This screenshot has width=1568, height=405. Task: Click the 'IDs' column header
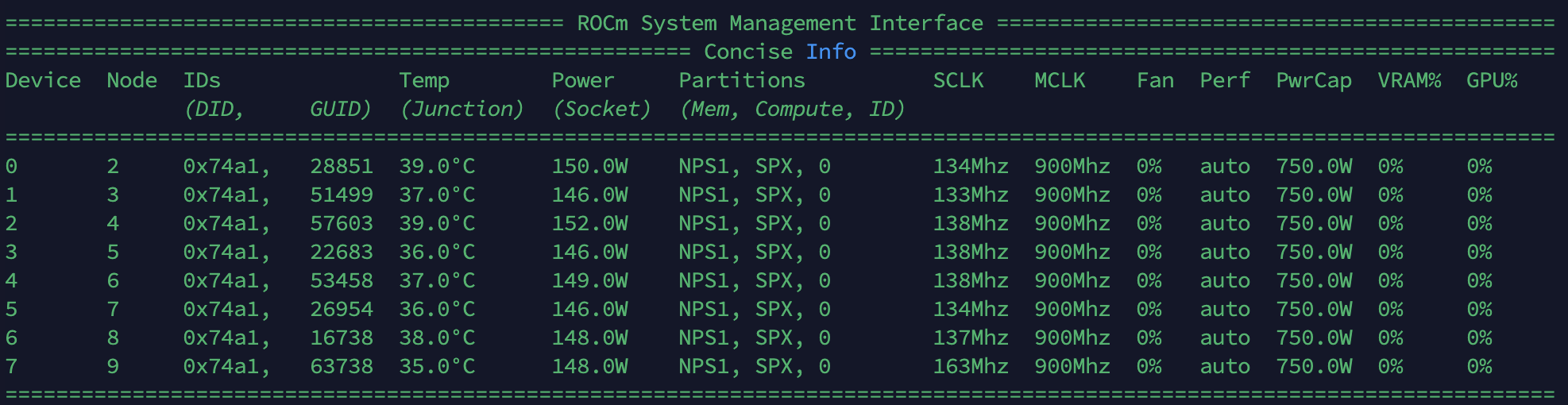click(202, 80)
